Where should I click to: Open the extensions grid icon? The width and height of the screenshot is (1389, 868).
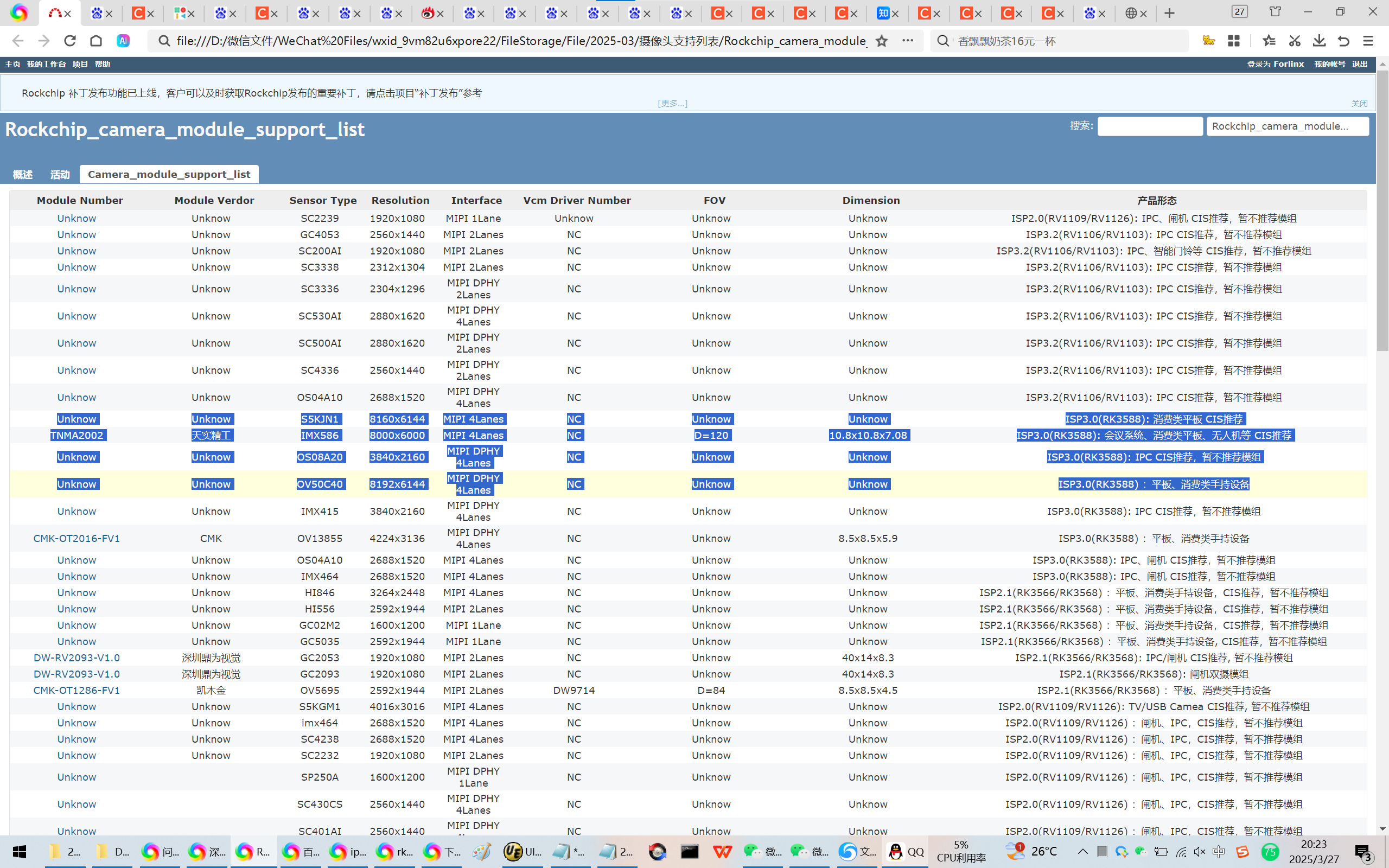(x=1233, y=41)
